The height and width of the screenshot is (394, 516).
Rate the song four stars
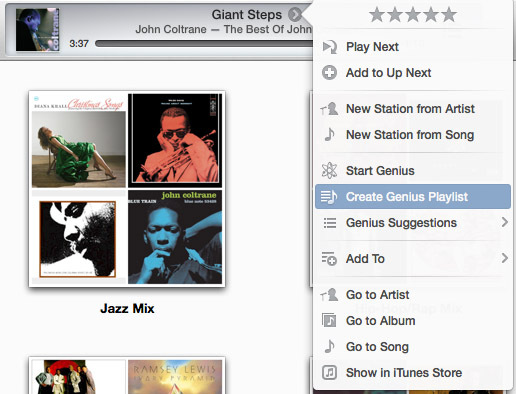click(x=431, y=15)
